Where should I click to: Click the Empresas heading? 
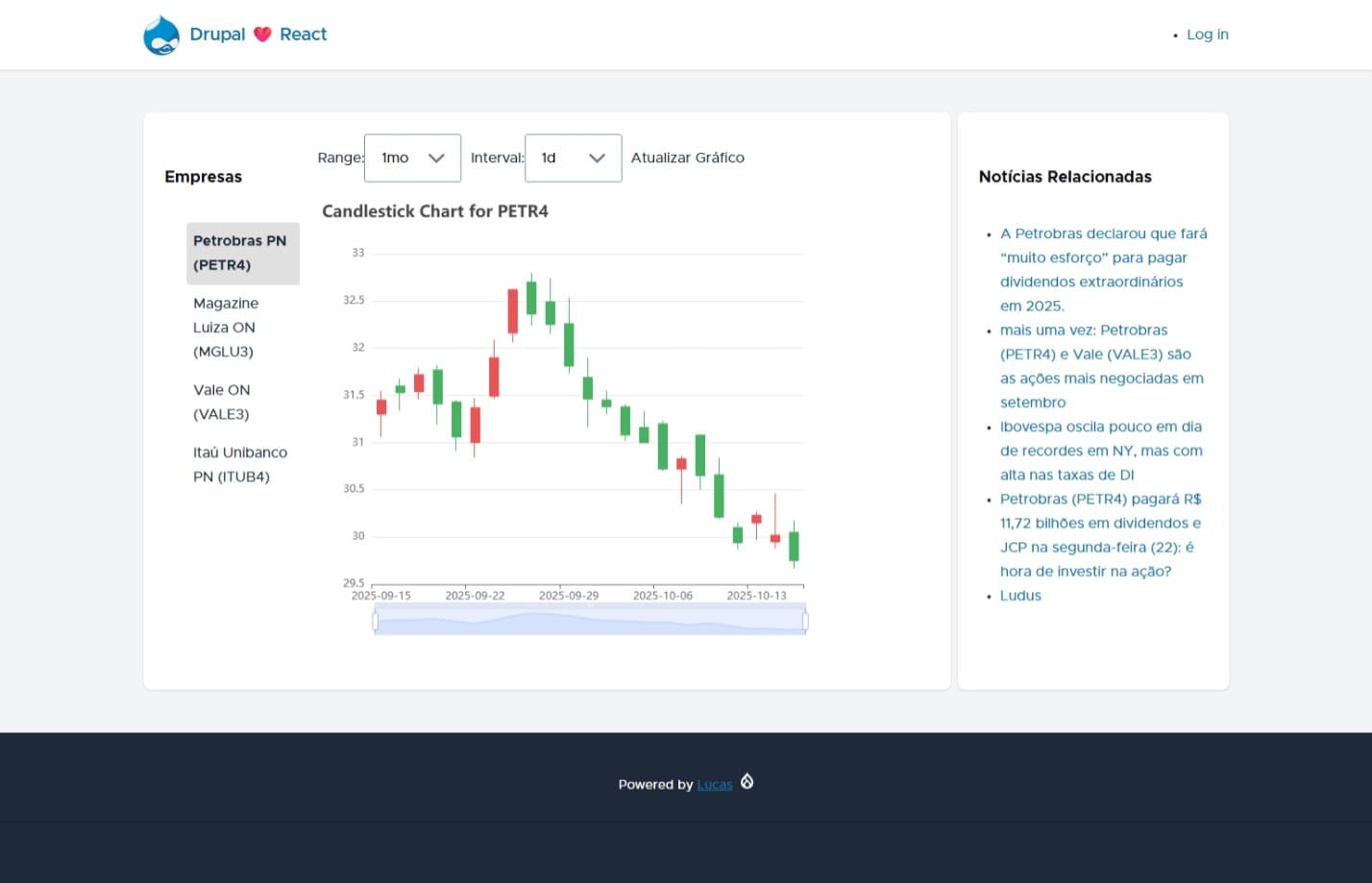click(x=203, y=177)
